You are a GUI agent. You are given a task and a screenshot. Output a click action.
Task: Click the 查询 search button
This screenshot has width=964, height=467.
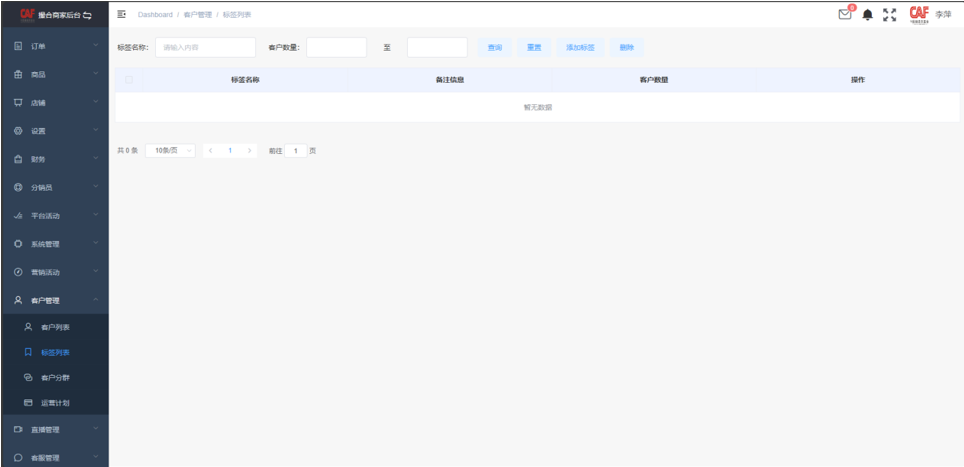tap(495, 47)
